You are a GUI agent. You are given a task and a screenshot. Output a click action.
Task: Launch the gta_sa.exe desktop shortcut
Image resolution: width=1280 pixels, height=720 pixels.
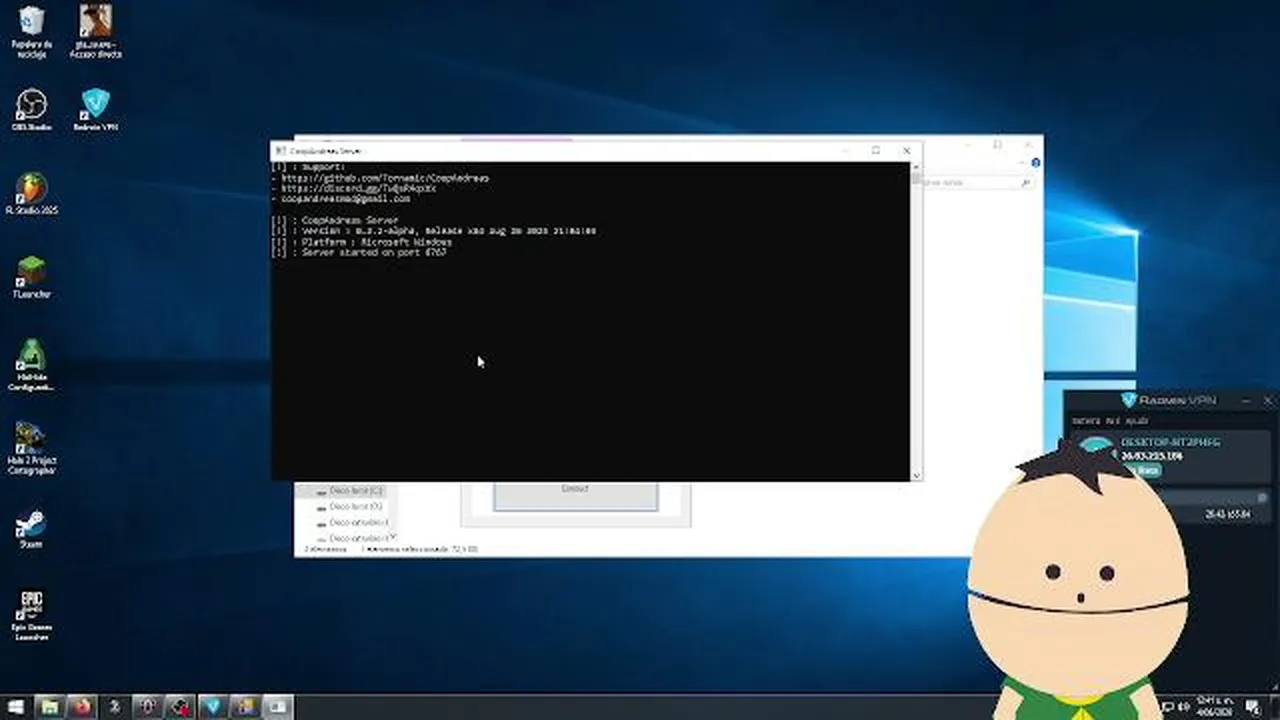(x=96, y=30)
